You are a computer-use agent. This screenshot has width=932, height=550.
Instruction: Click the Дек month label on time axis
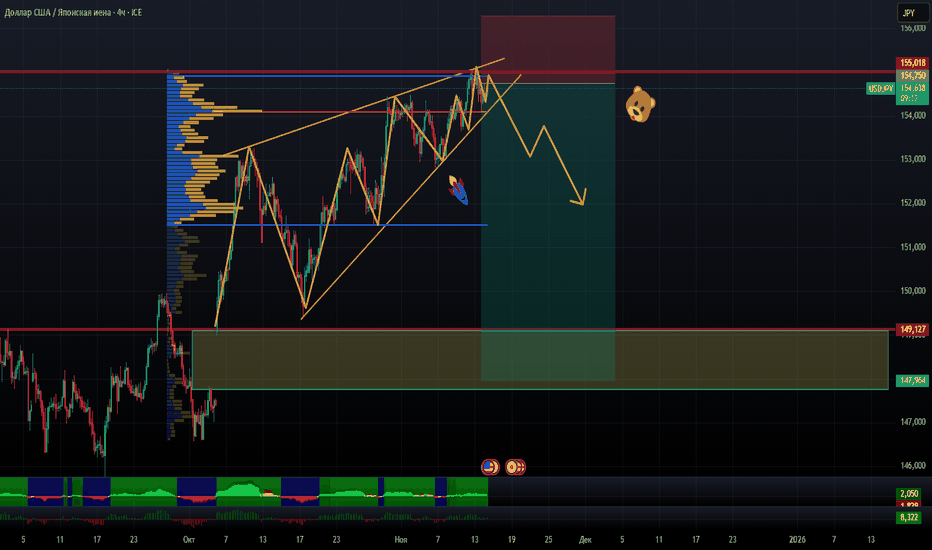585,539
